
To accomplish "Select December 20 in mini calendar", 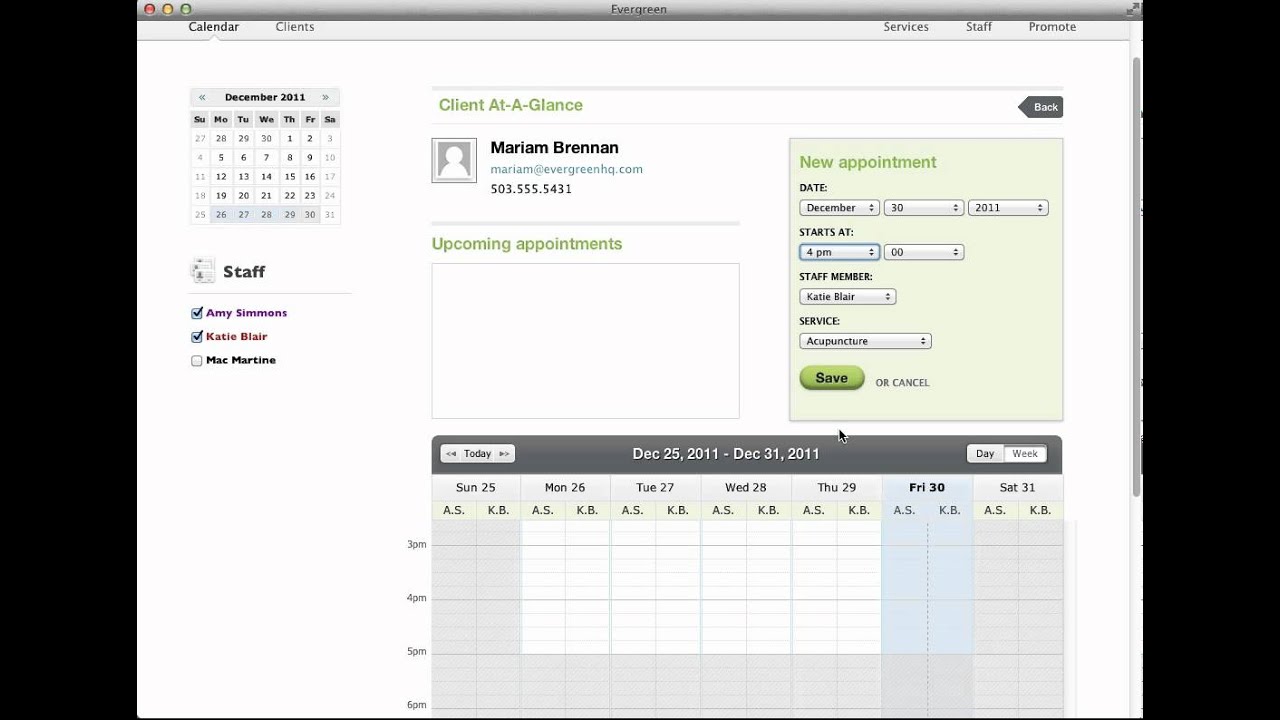I will point(243,196).
